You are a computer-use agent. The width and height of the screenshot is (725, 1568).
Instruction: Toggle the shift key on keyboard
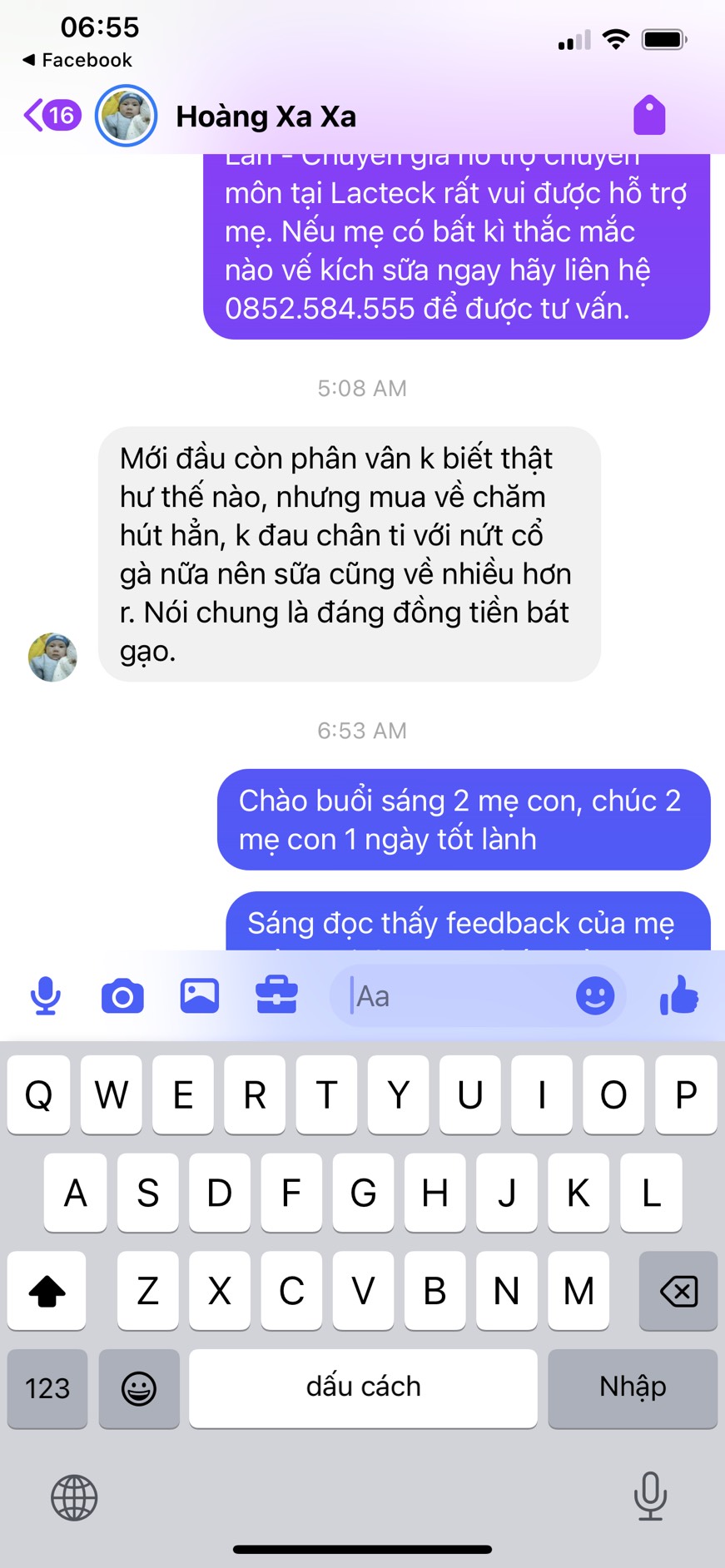[x=47, y=1291]
